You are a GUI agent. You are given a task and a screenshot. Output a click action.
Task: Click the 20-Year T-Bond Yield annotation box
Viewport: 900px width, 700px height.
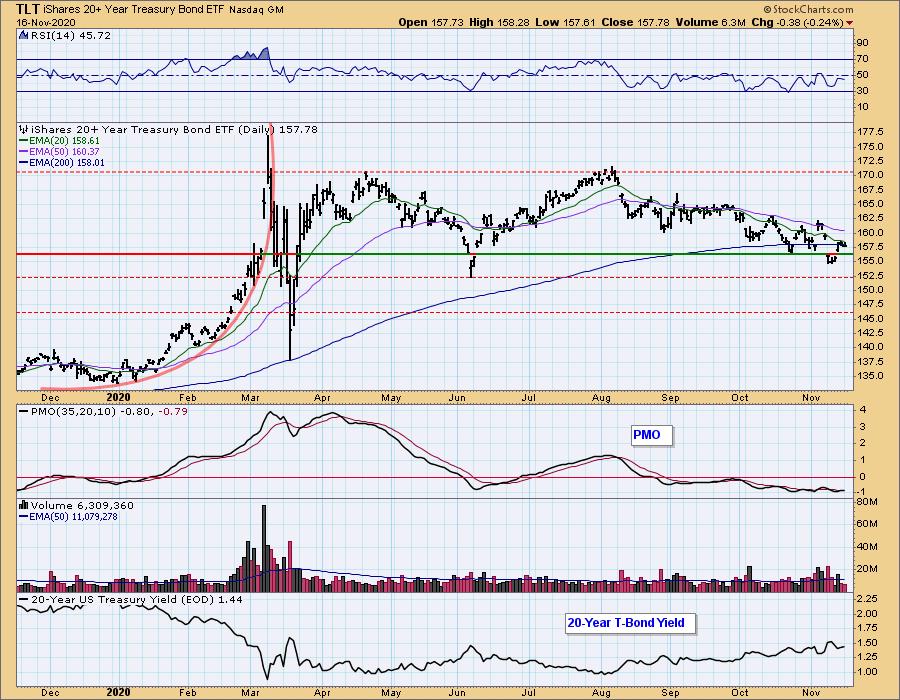(x=630, y=623)
